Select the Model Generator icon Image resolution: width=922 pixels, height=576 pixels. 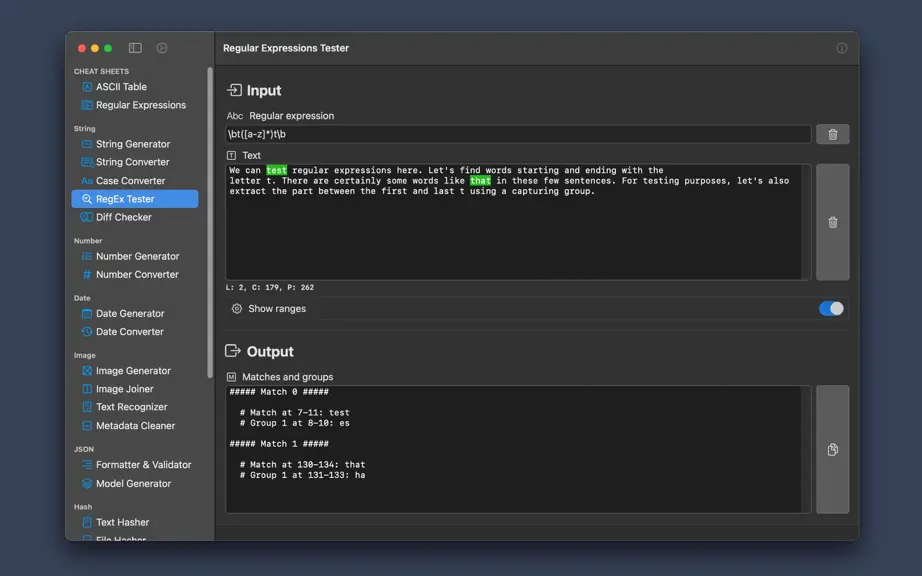(86, 484)
